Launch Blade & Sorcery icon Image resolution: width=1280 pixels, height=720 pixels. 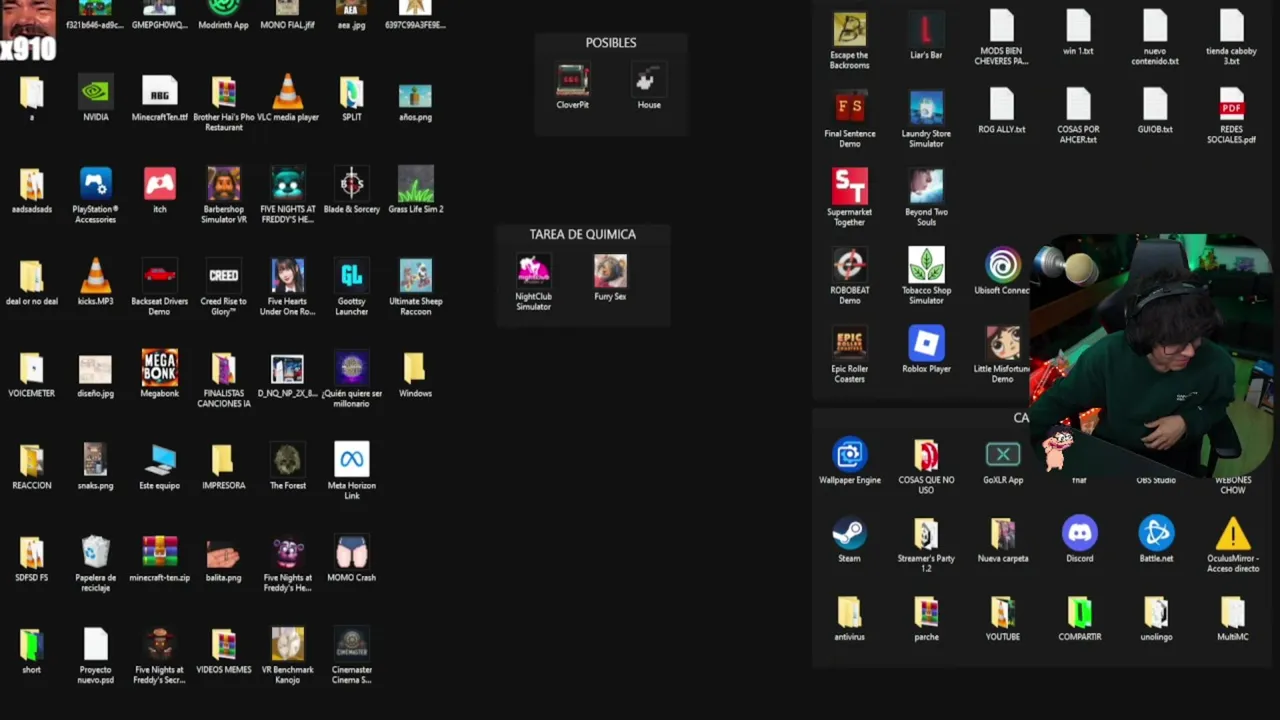(x=351, y=184)
